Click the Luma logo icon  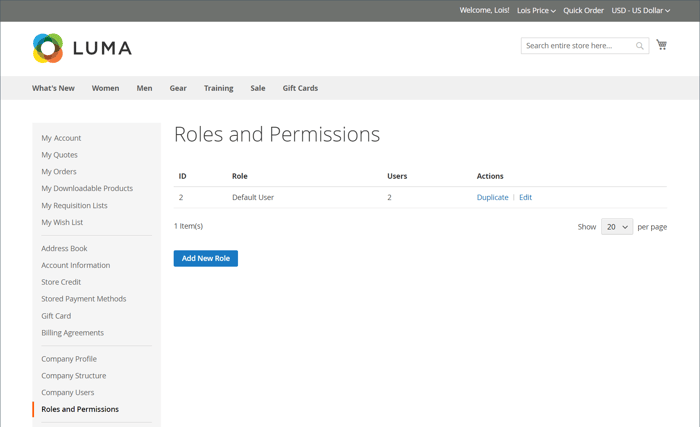(x=47, y=48)
